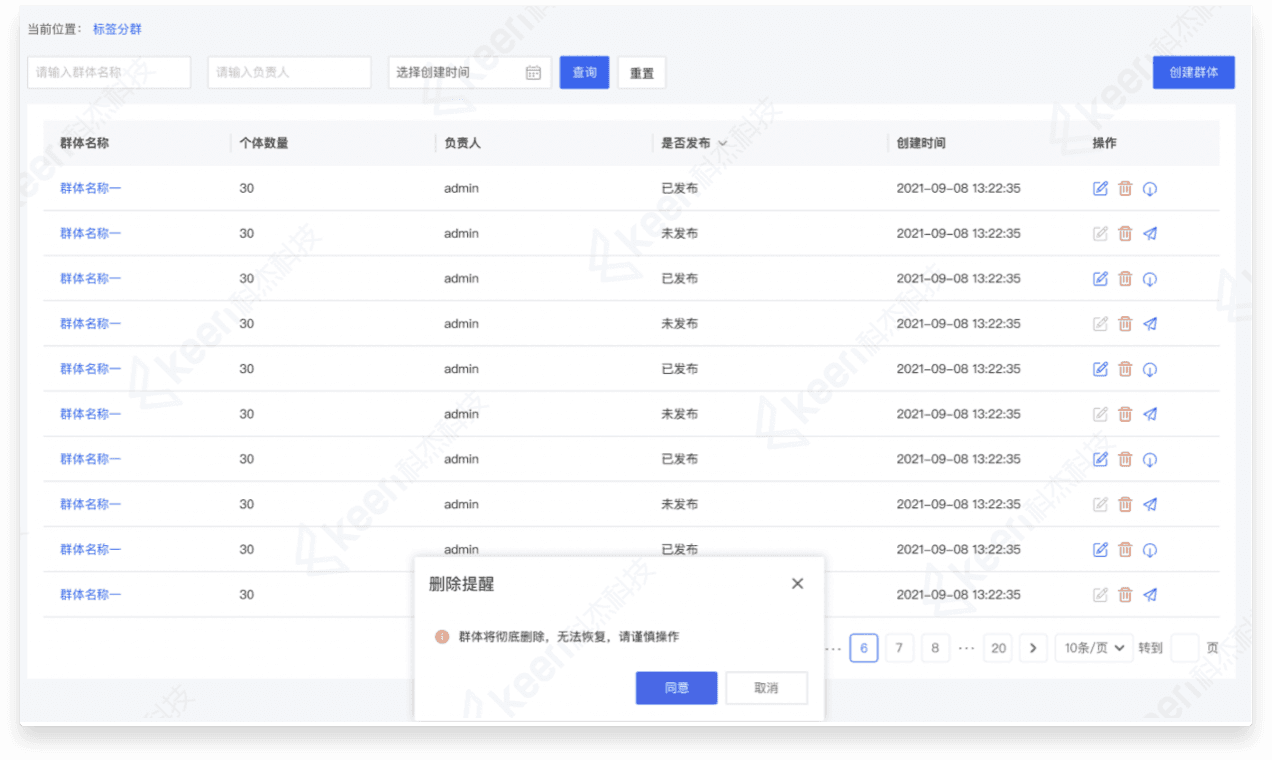This screenshot has height=760, width=1272.
Task: Click paper plane publish icon in second row
Action: tap(1150, 234)
